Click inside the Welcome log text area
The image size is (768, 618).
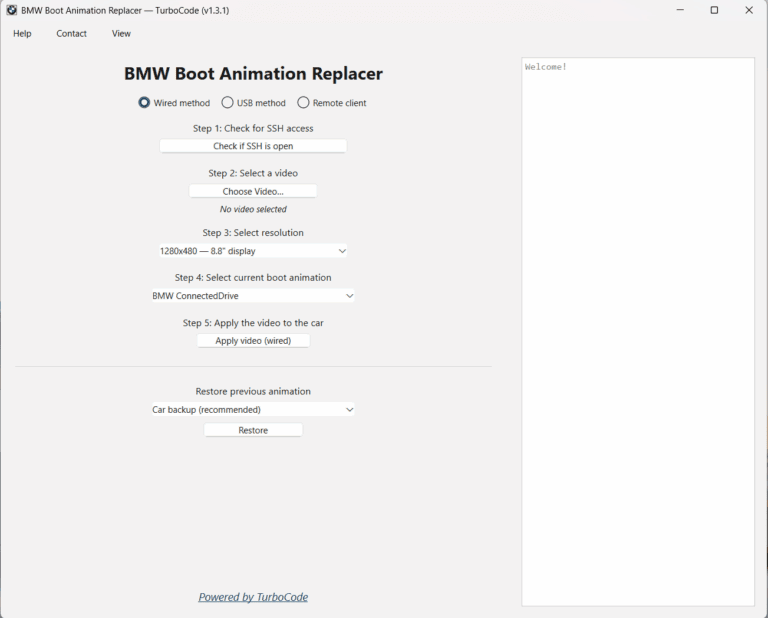pos(638,330)
